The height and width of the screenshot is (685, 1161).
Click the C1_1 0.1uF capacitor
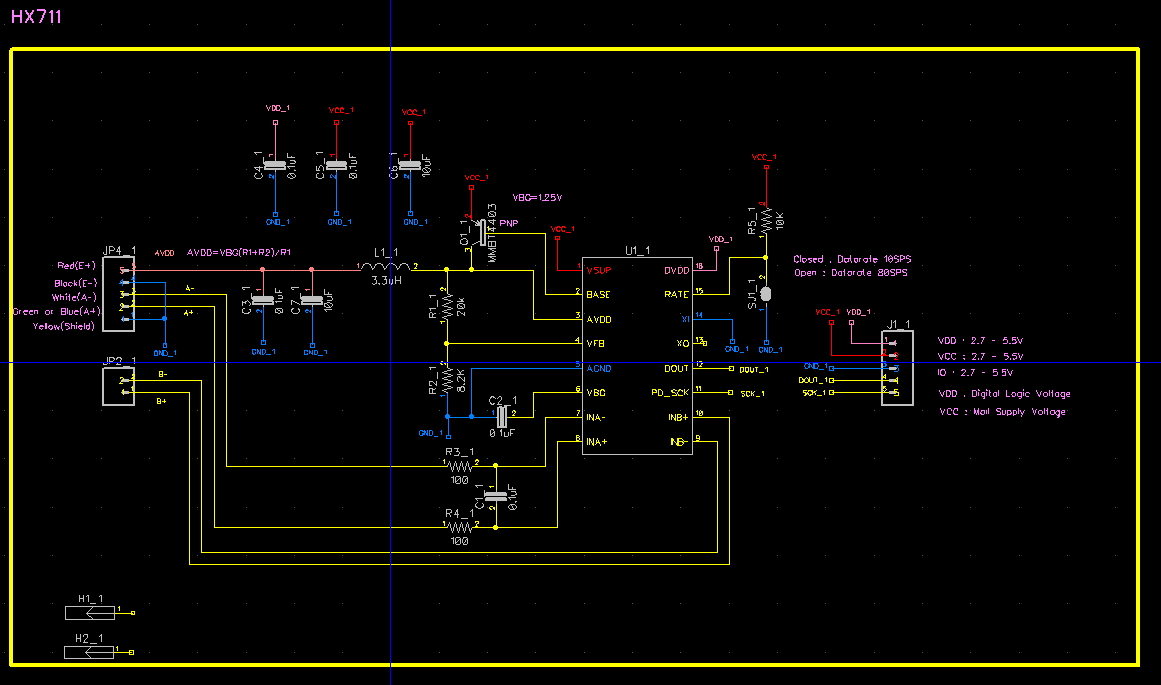pos(496,496)
